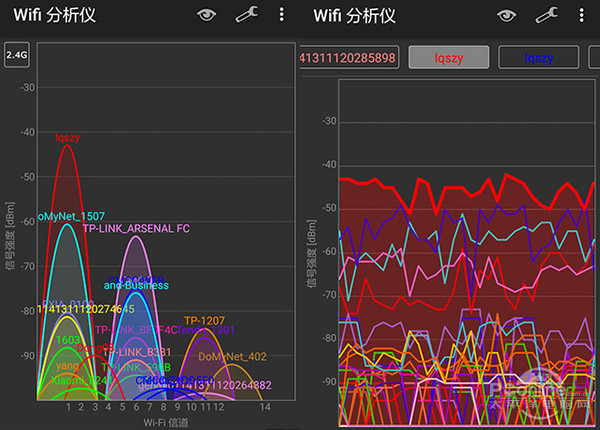Tap the eye view icon in right screen

[x=507, y=16]
